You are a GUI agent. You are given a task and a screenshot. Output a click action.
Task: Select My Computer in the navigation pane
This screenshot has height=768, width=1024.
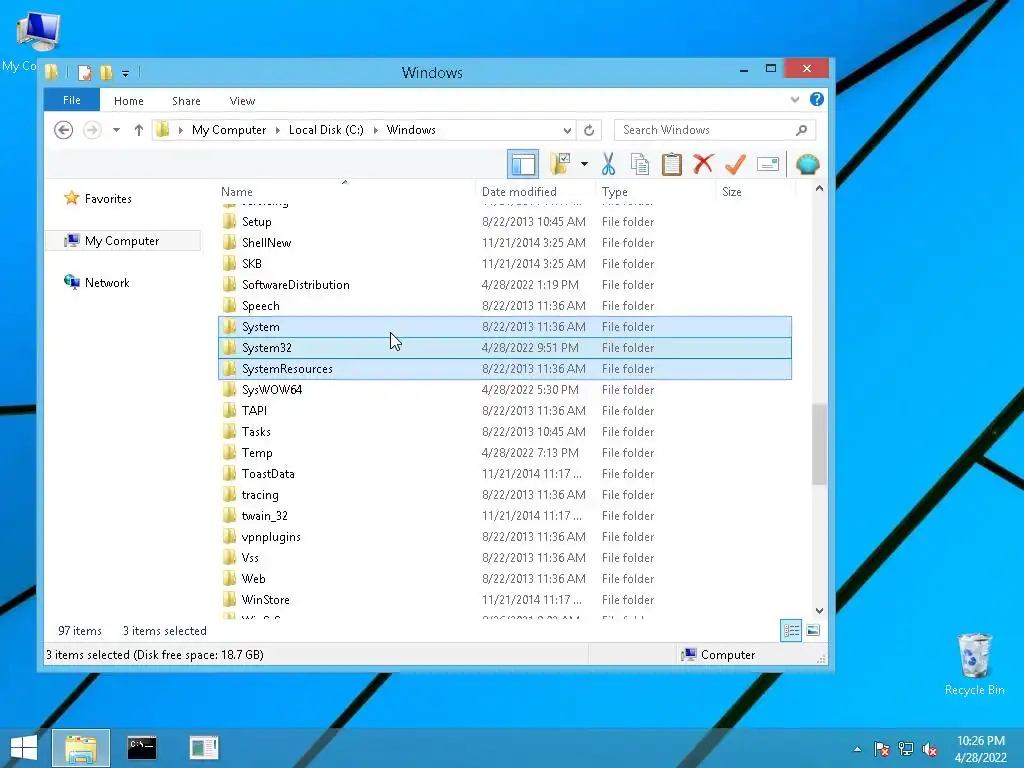coord(122,241)
